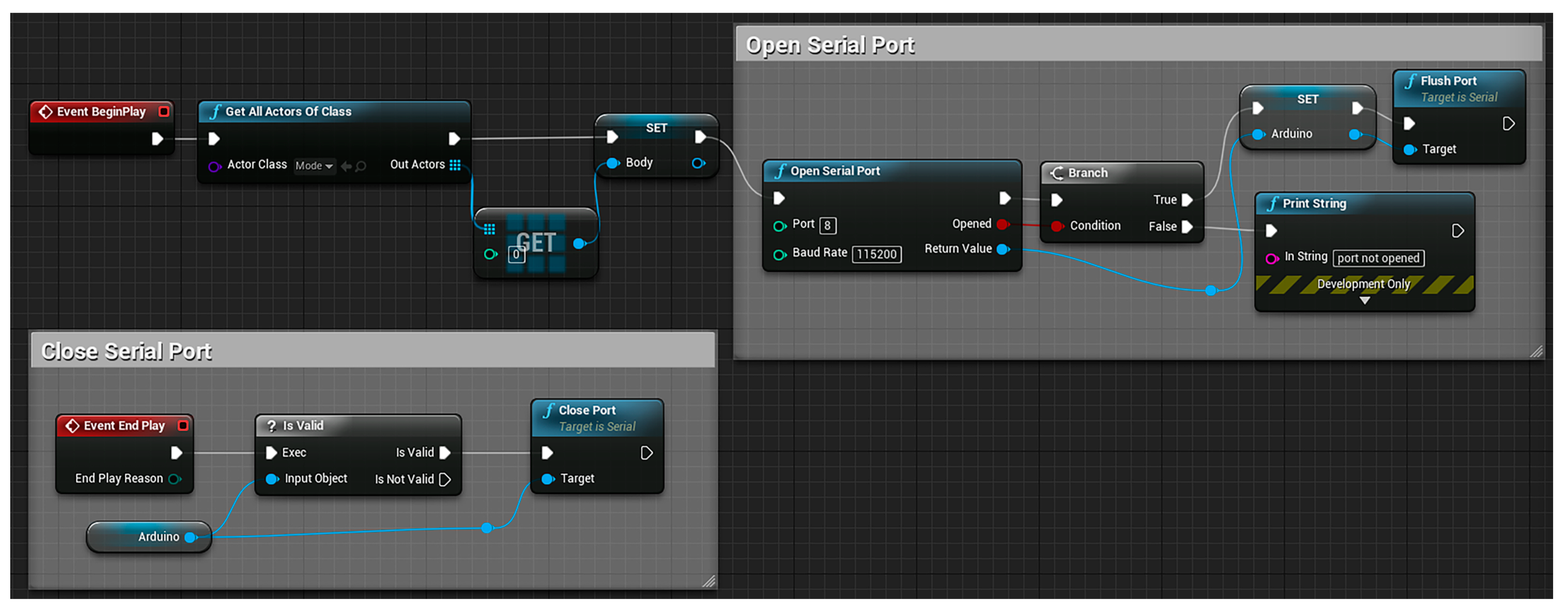Screen dimensions: 1568x612
Task: Click the Event End Play delegate square
Action: tap(183, 425)
